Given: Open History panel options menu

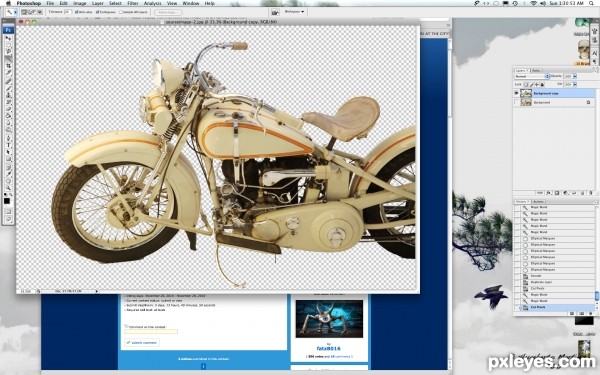Looking at the screenshot, I should click(x=596, y=202).
